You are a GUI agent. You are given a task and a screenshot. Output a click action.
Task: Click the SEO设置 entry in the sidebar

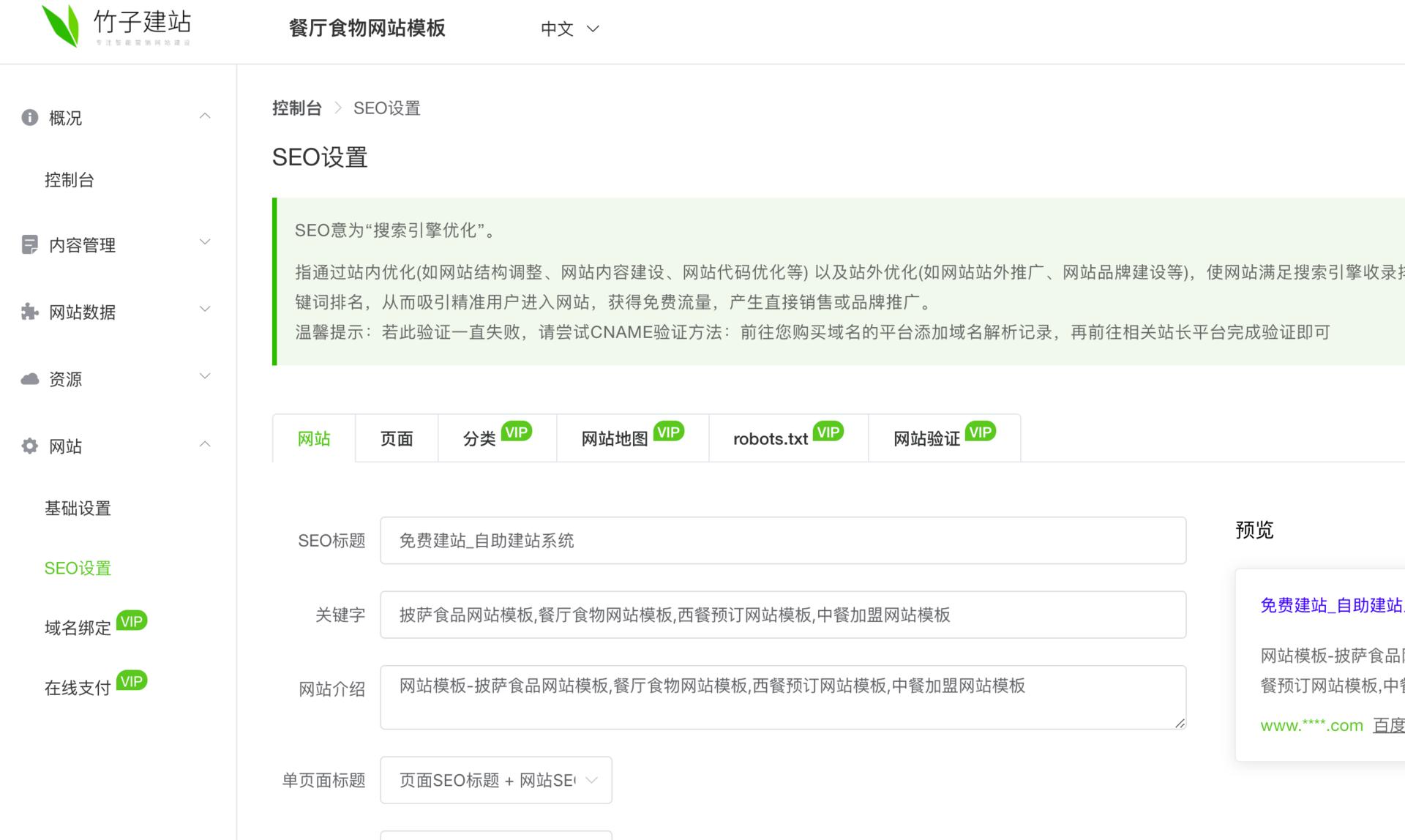click(78, 568)
